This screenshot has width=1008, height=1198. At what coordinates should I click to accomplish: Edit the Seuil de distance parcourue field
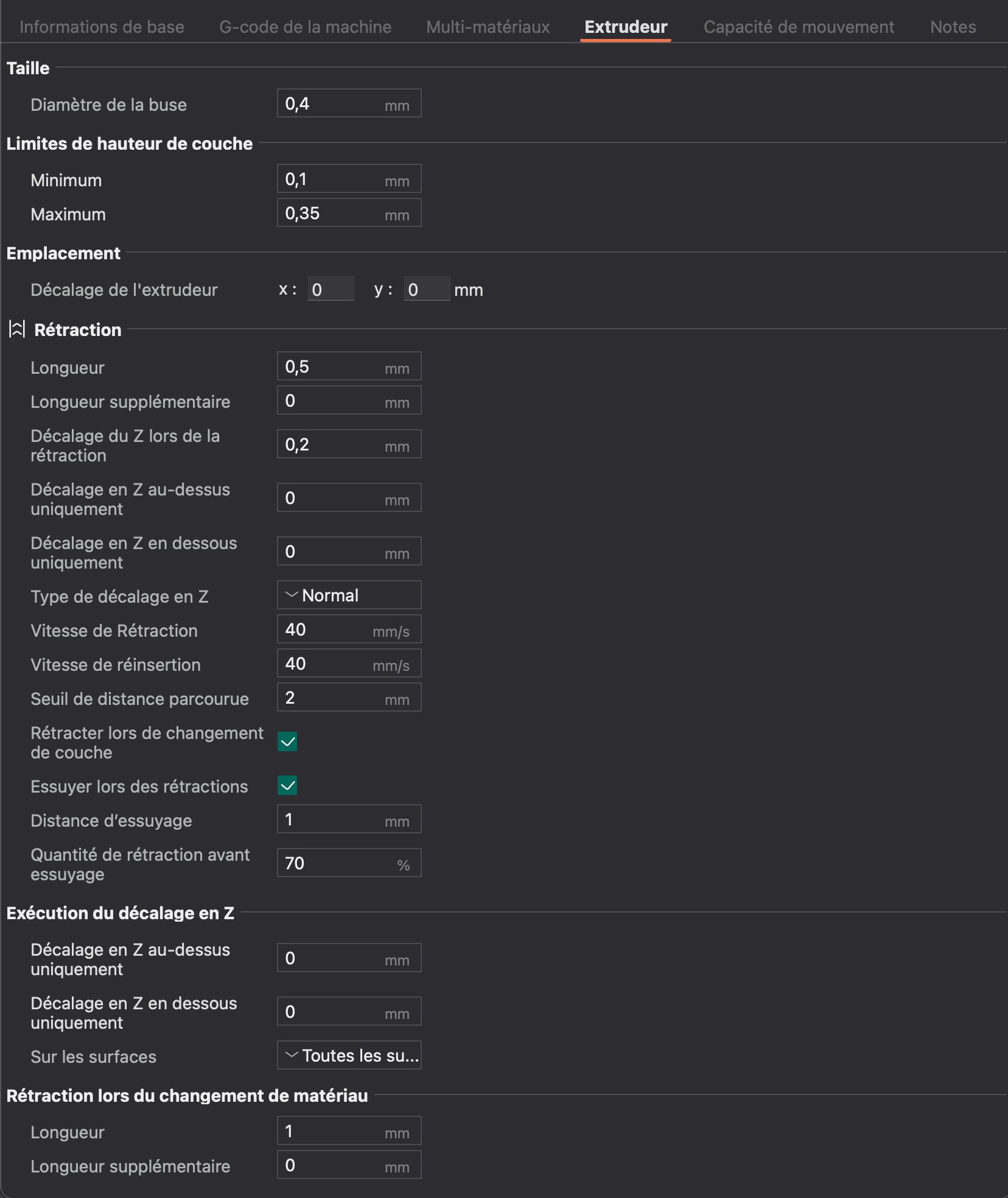(x=332, y=698)
